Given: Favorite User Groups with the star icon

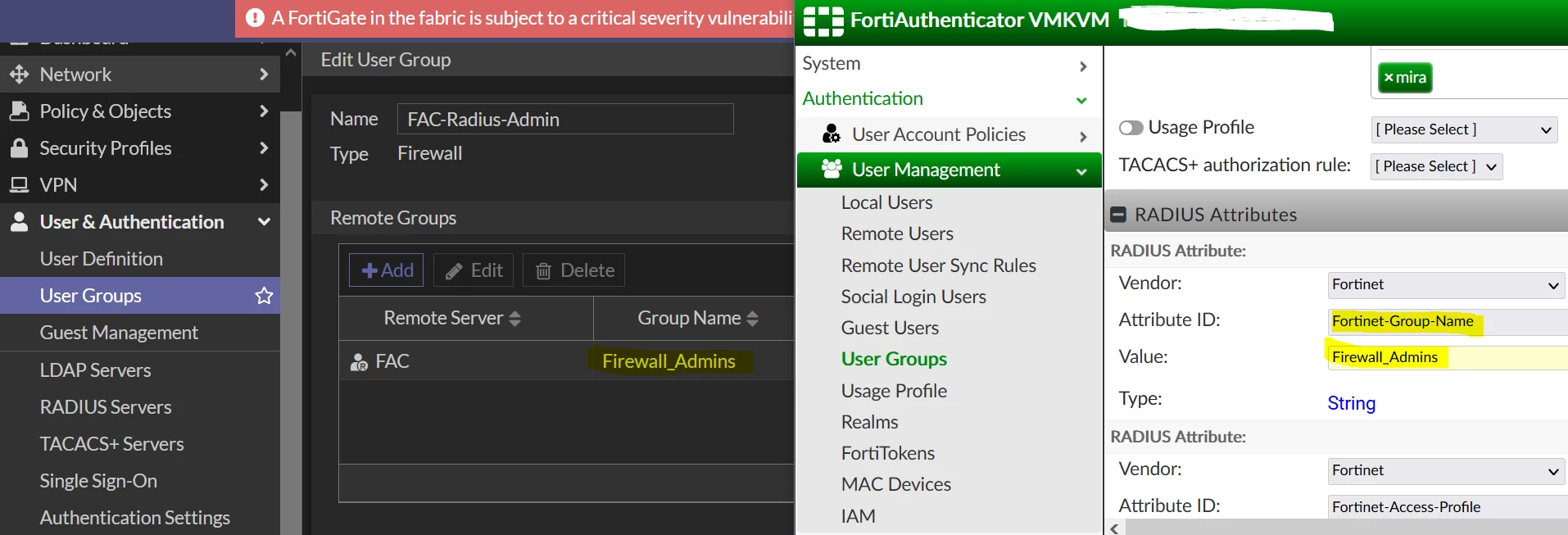Looking at the screenshot, I should click(x=264, y=296).
